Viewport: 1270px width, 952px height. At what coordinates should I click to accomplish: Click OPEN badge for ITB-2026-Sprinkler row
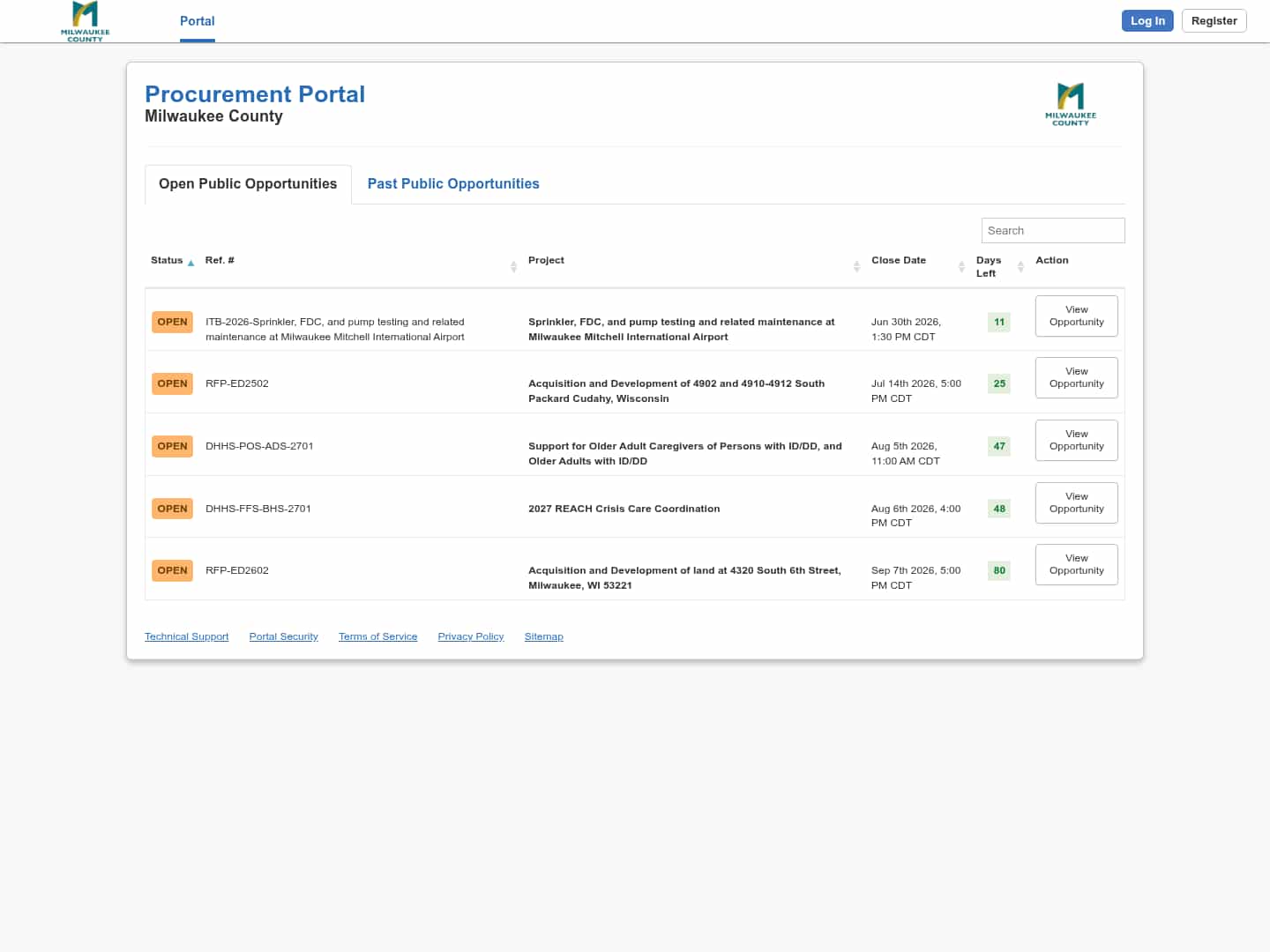pos(172,322)
